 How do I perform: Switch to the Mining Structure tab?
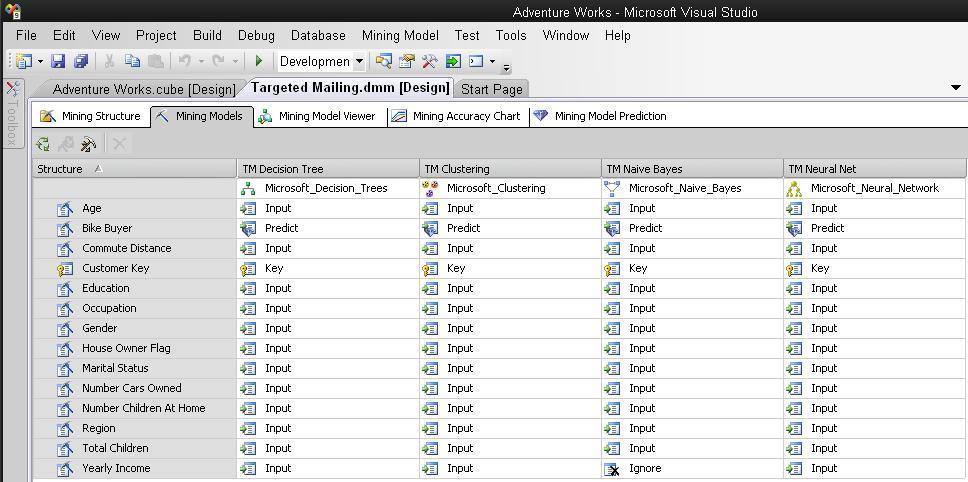point(92,116)
